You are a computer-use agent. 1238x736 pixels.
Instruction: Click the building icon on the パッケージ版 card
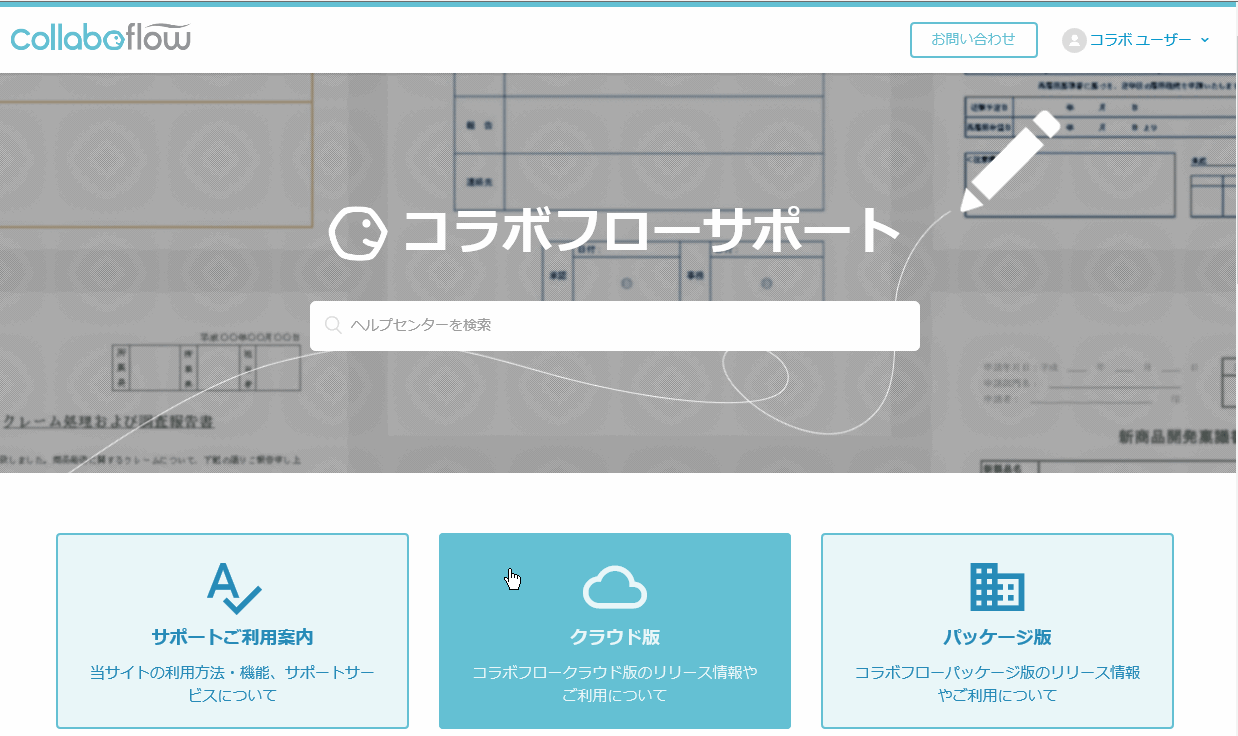click(997, 587)
